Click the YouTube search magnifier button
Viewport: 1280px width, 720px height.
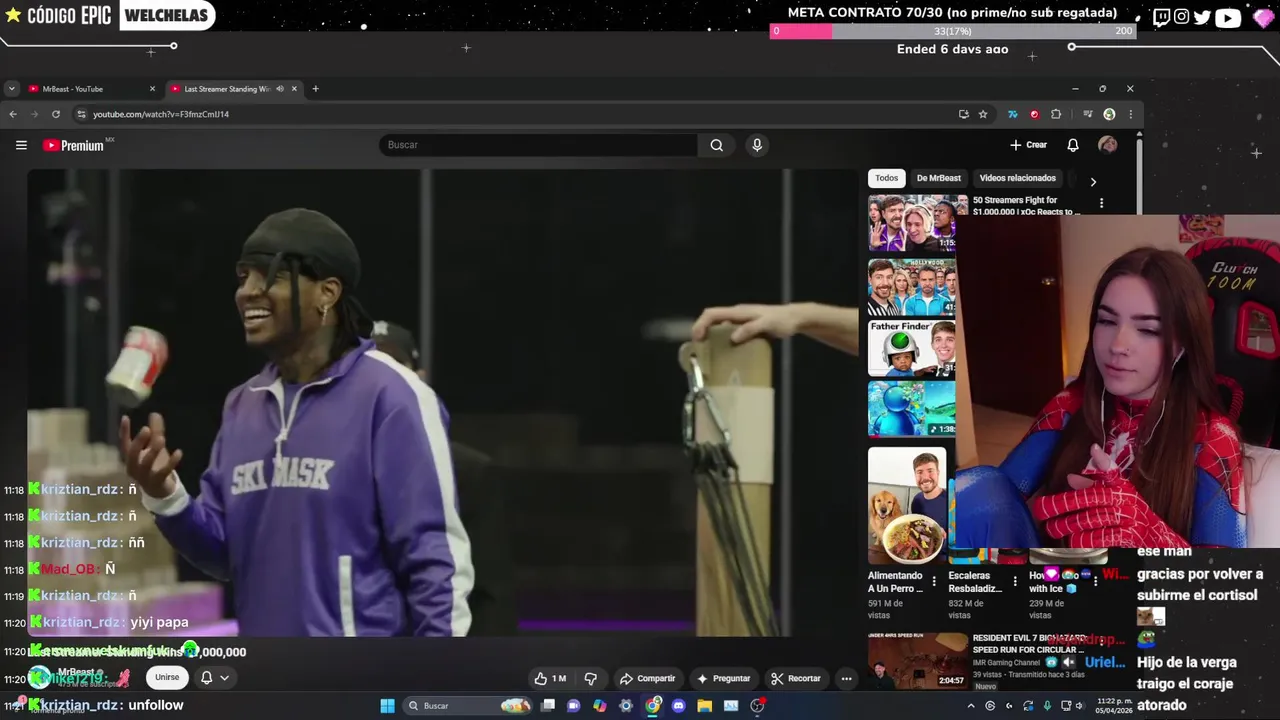(x=716, y=145)
